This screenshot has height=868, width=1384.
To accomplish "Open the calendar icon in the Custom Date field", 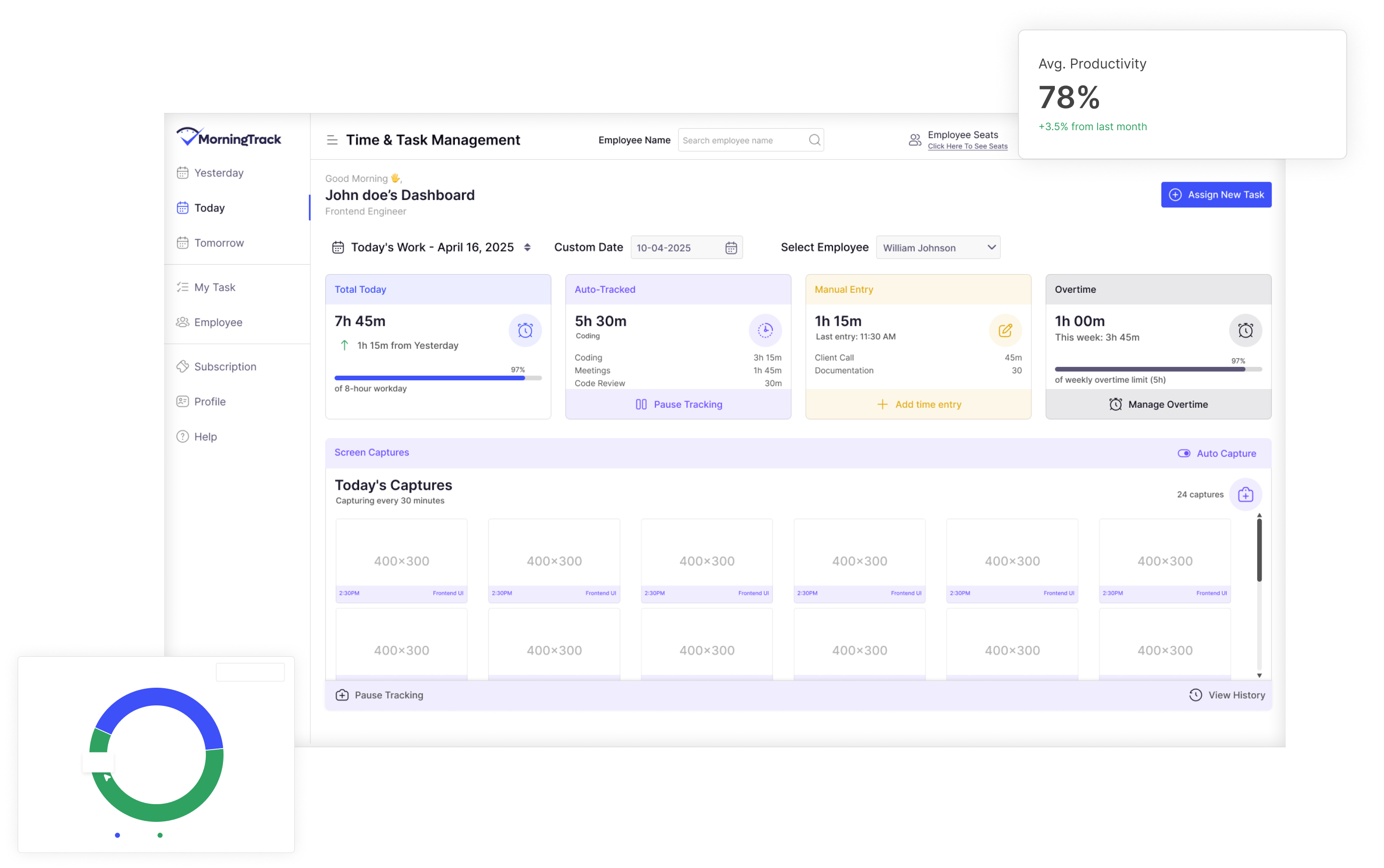I will pos(731,248).
